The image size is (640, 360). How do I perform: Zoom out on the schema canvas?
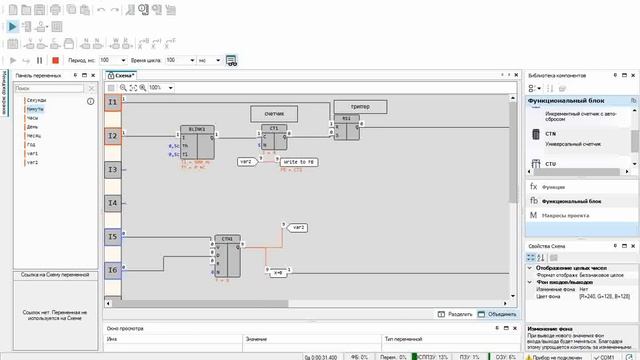pos(123,88)
